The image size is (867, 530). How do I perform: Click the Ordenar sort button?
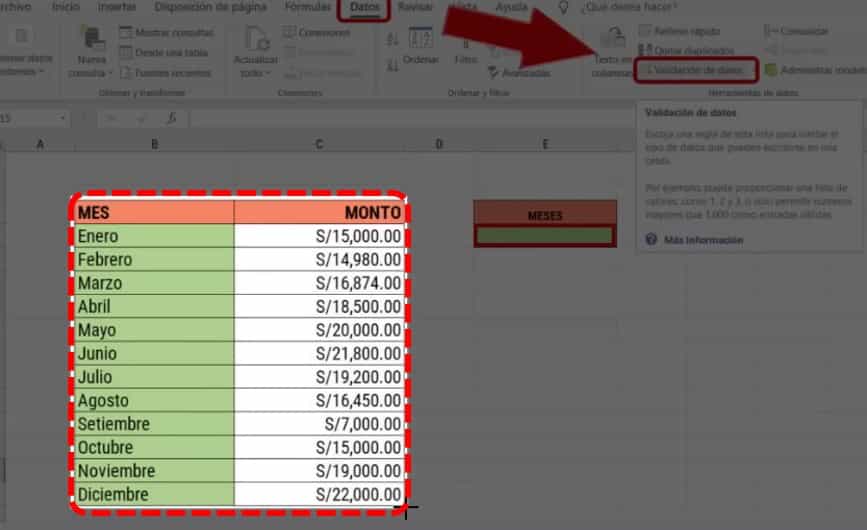pyautogui.click(x=421, y=50)
